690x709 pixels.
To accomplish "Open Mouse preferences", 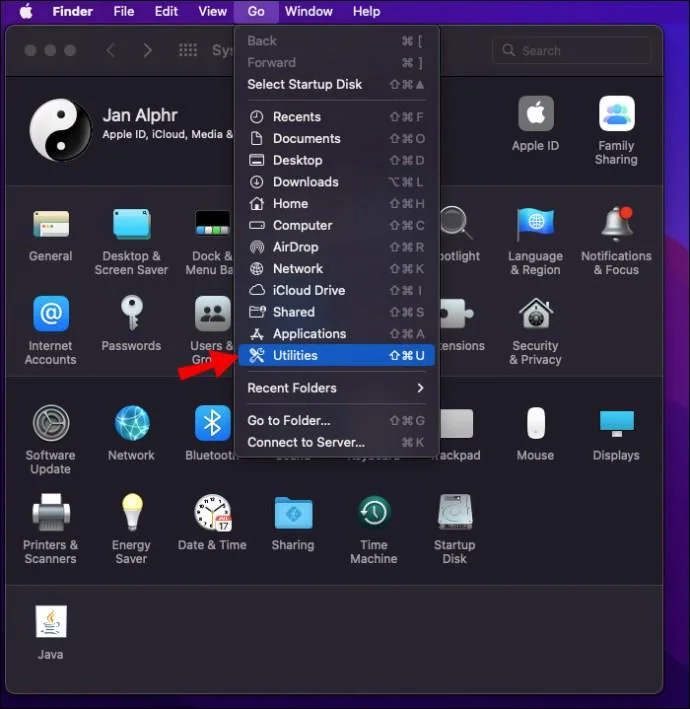I will pos(535,433).
